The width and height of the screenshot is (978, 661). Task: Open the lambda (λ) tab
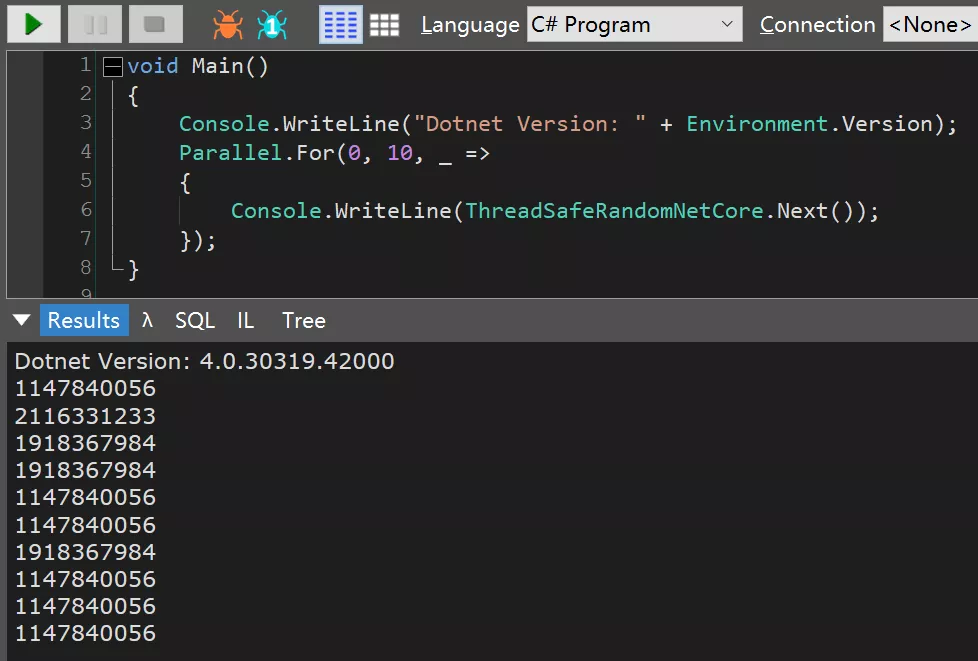147,320
